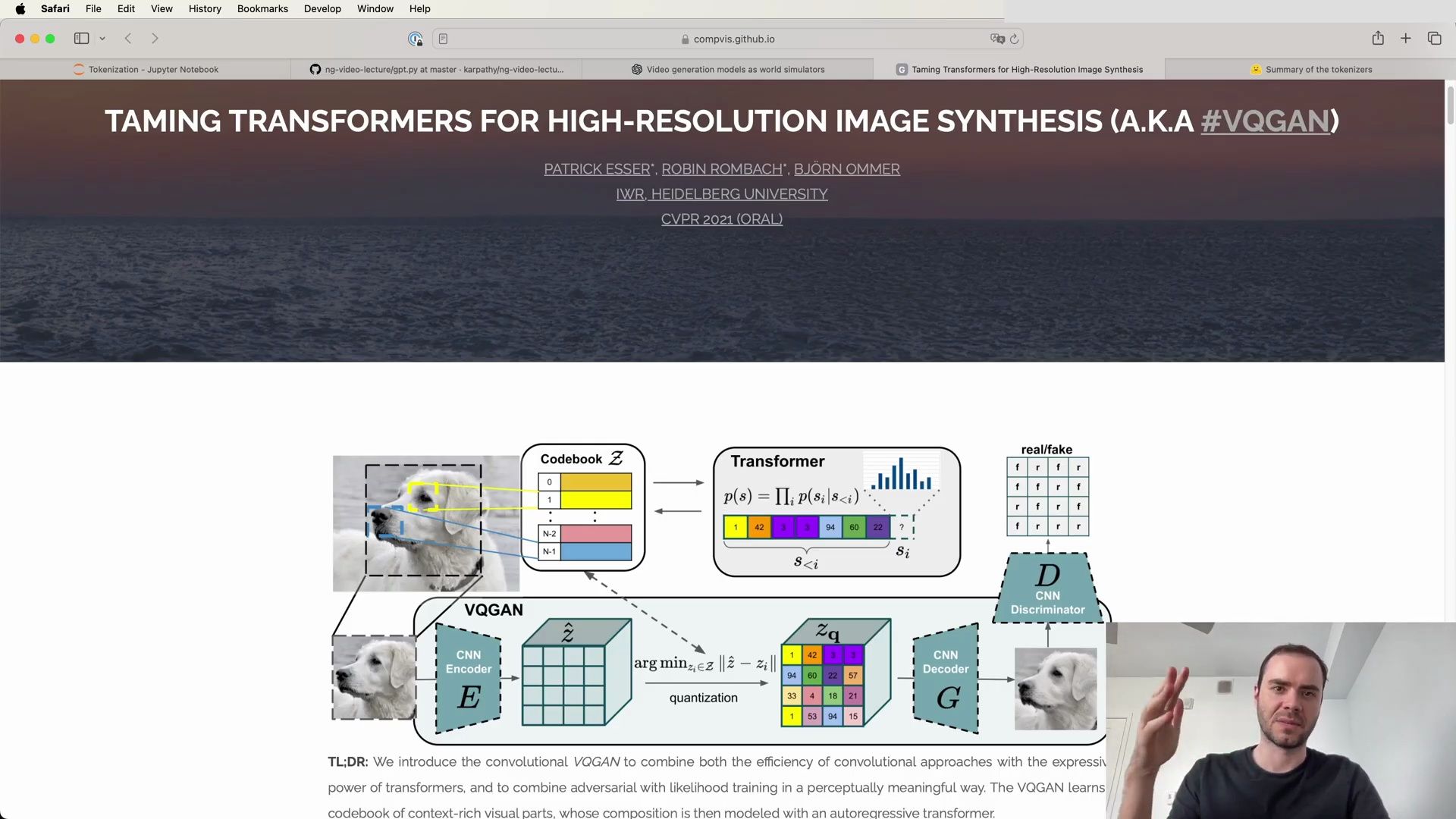Open a new tab with plus icon
The width and height of the screenshot is (1456, 819).
click(1405, 38)
